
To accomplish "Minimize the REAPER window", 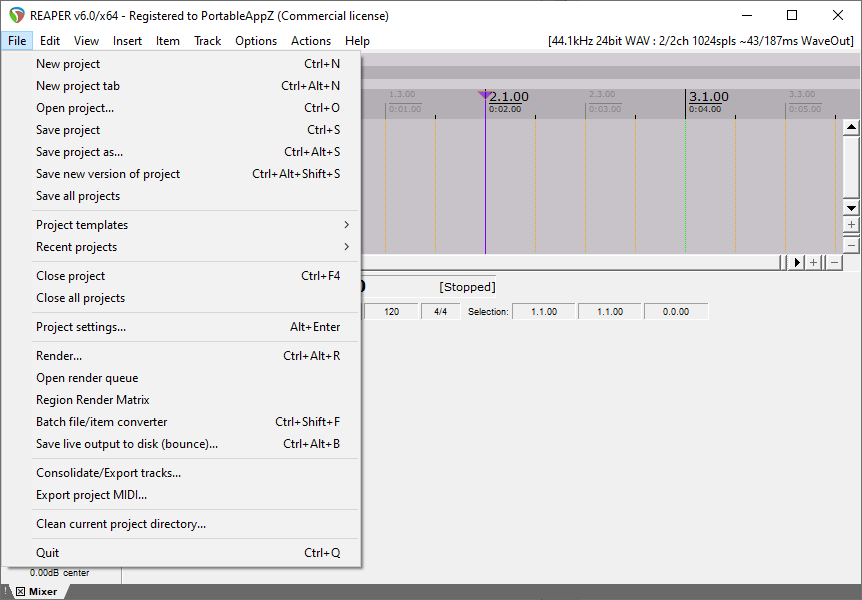I will (747, 15).
